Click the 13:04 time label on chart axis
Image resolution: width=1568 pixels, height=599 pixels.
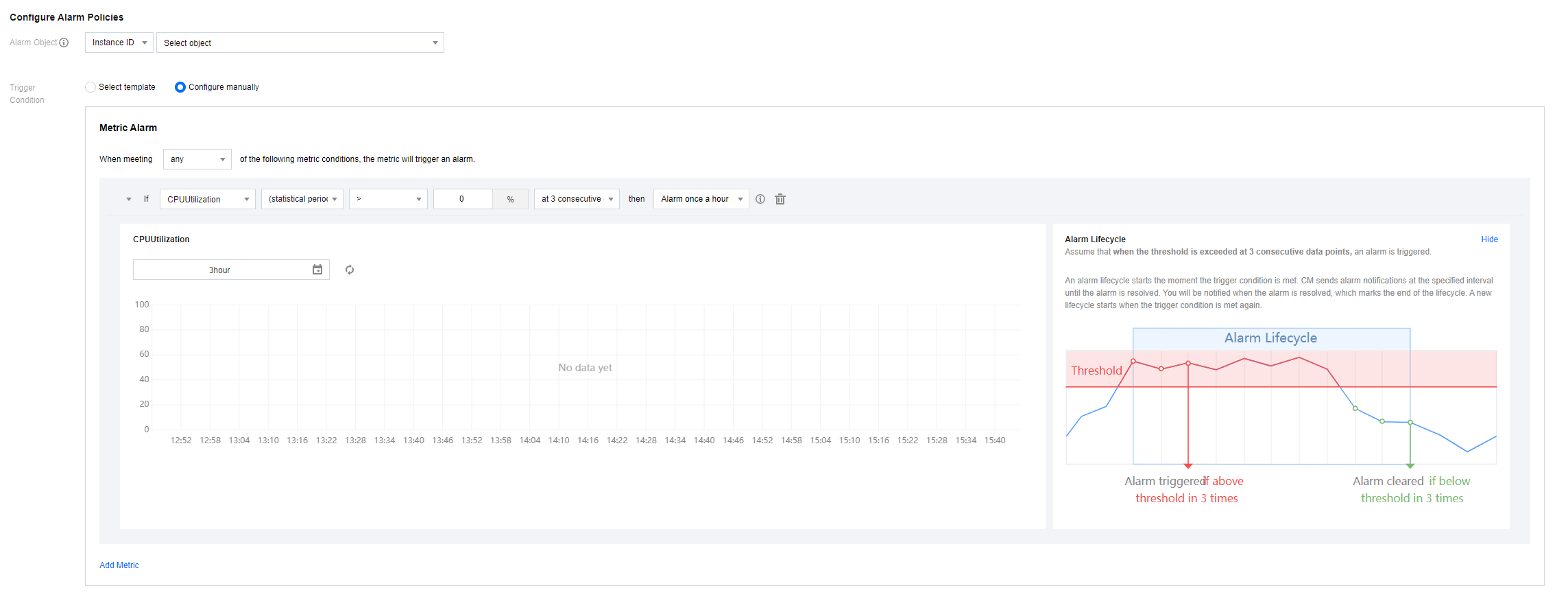(x=239, y=441)
